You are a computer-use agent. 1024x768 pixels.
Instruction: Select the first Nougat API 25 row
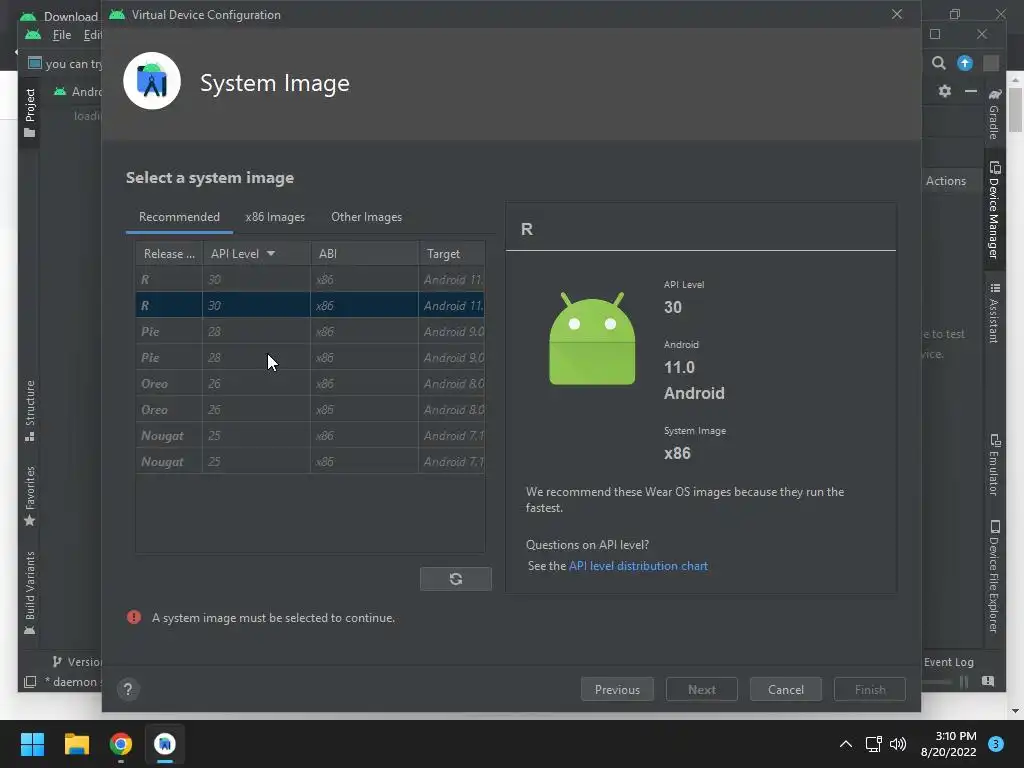pos(310,436)
